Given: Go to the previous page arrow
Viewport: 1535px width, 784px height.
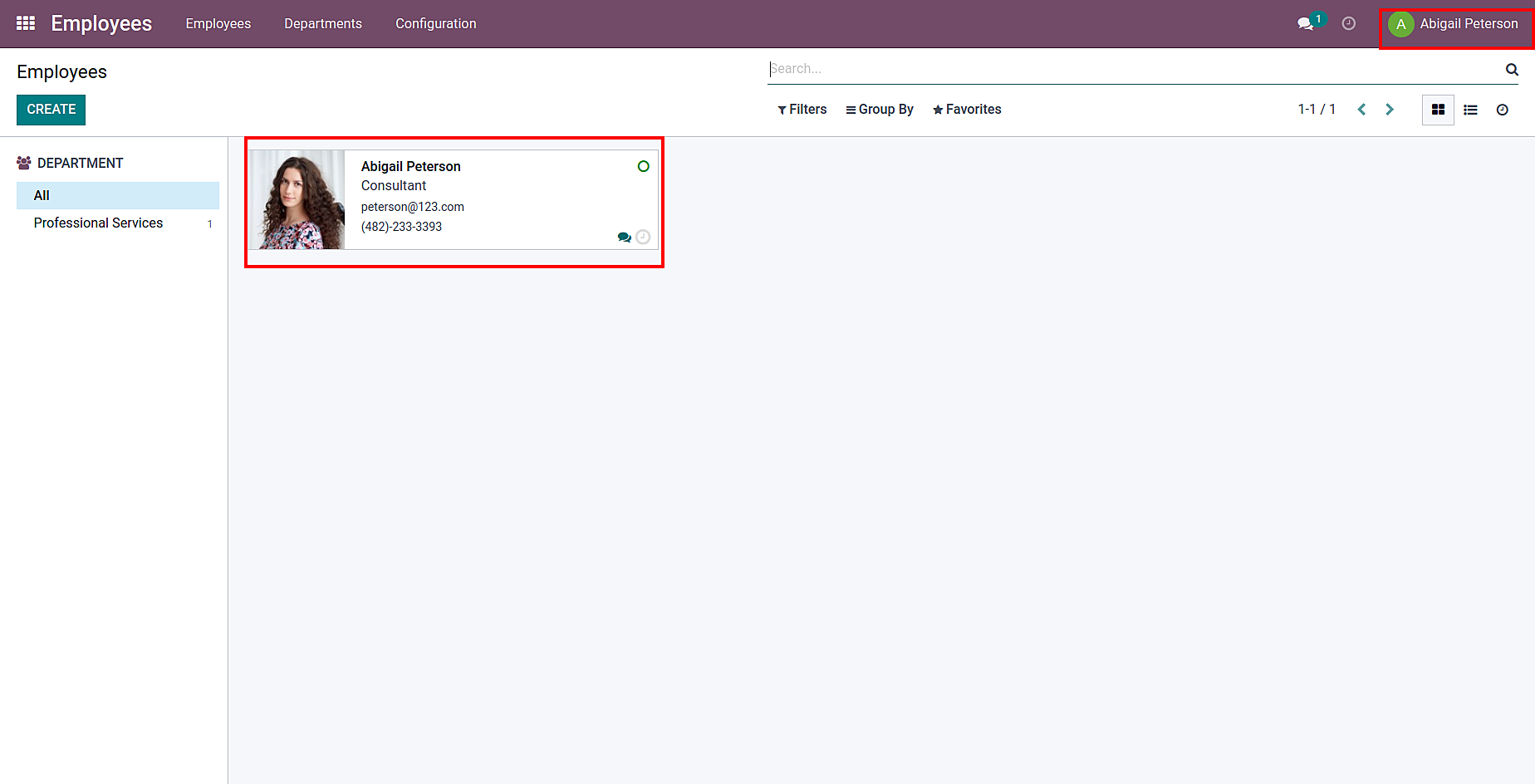Looking at the screenshot, I should tap(1361, 110).
